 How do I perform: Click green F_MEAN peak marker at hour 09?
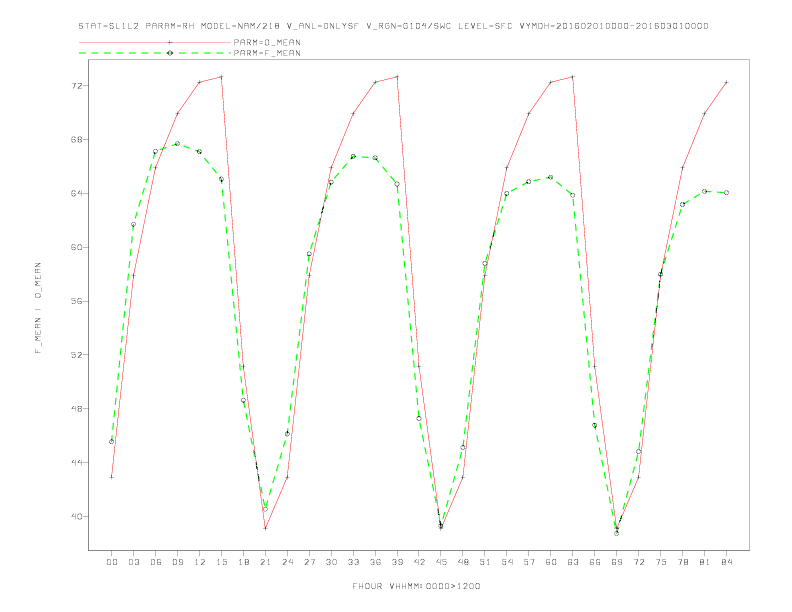(x=177, y=144)
